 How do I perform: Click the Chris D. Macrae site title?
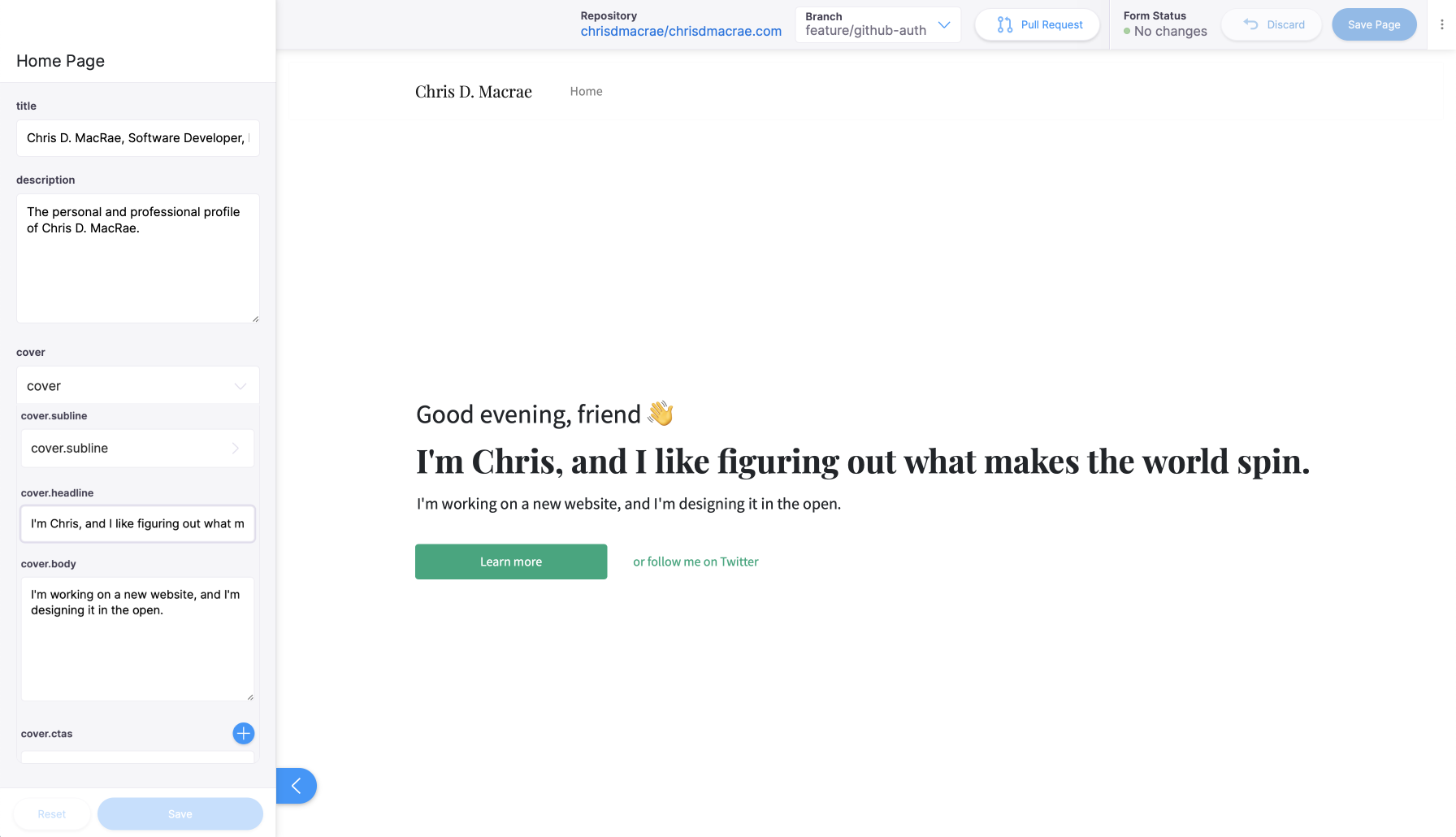[473, 91]
